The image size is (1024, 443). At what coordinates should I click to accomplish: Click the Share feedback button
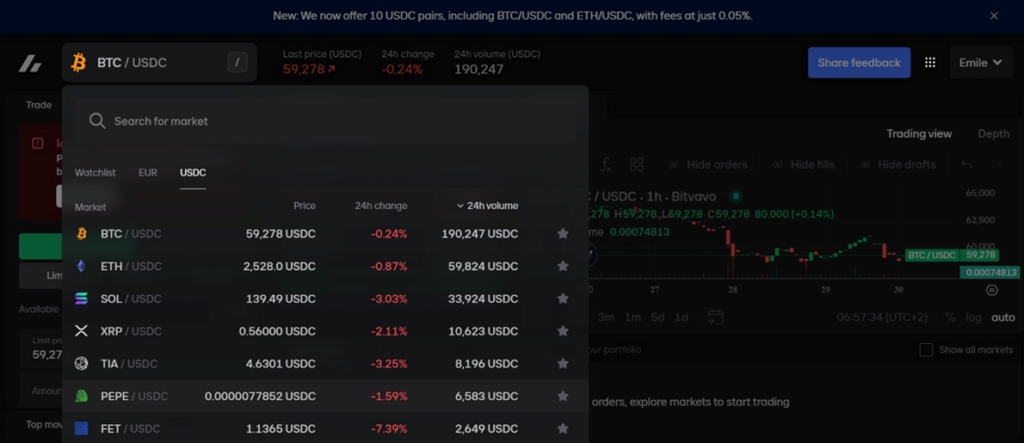click(x=859, y=63)
